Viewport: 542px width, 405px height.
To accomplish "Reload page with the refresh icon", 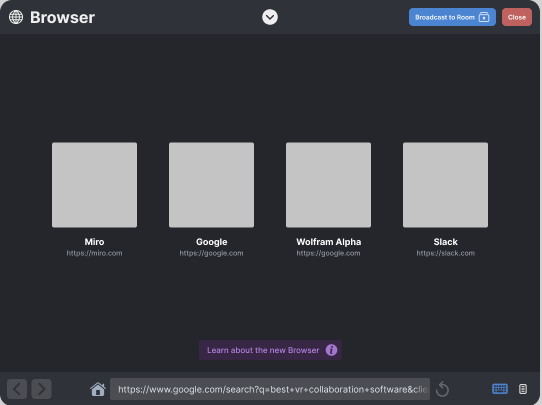I will click(442, 389).
